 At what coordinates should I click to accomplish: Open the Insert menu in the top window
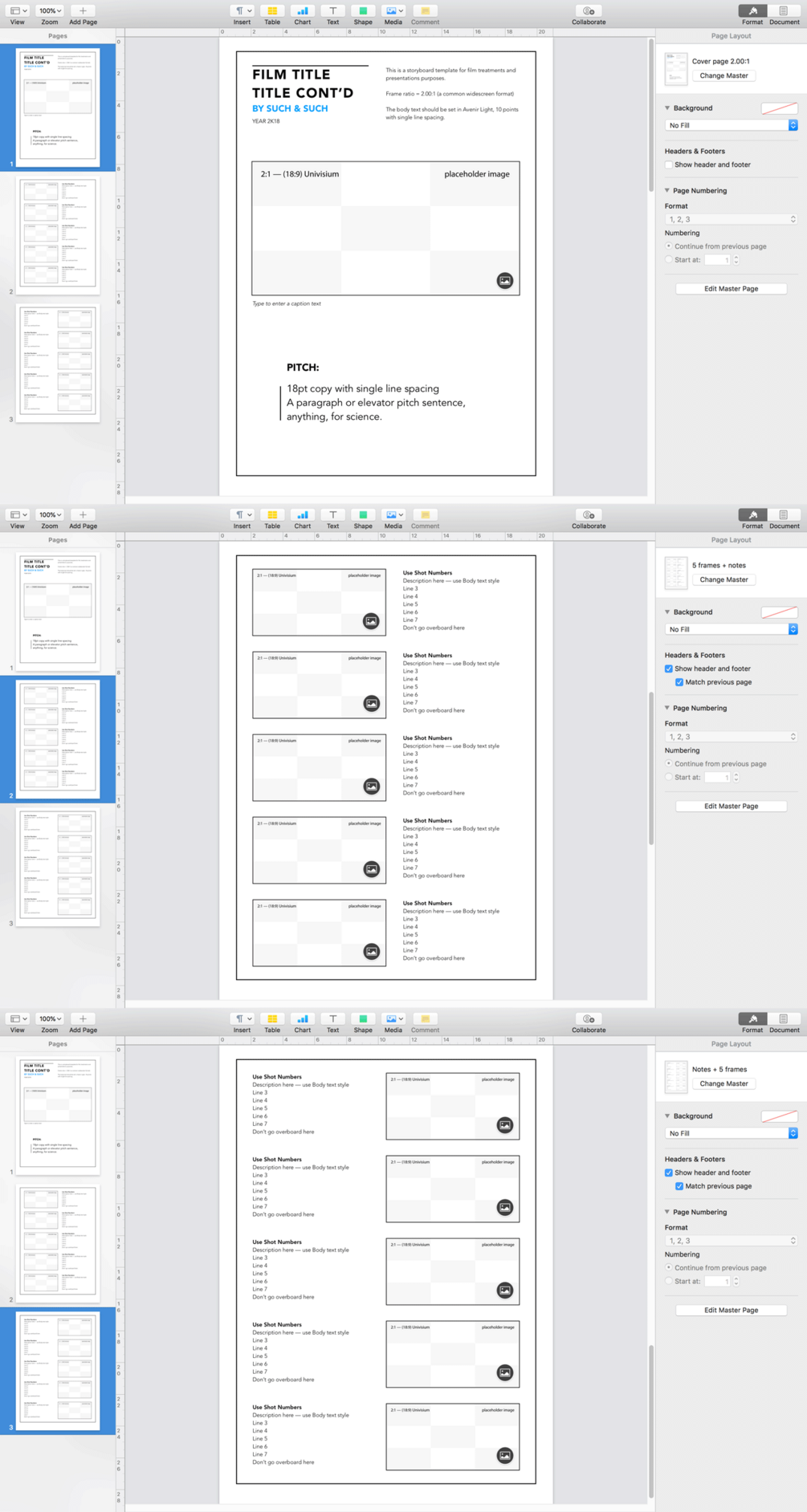click(x=242, y=11)
